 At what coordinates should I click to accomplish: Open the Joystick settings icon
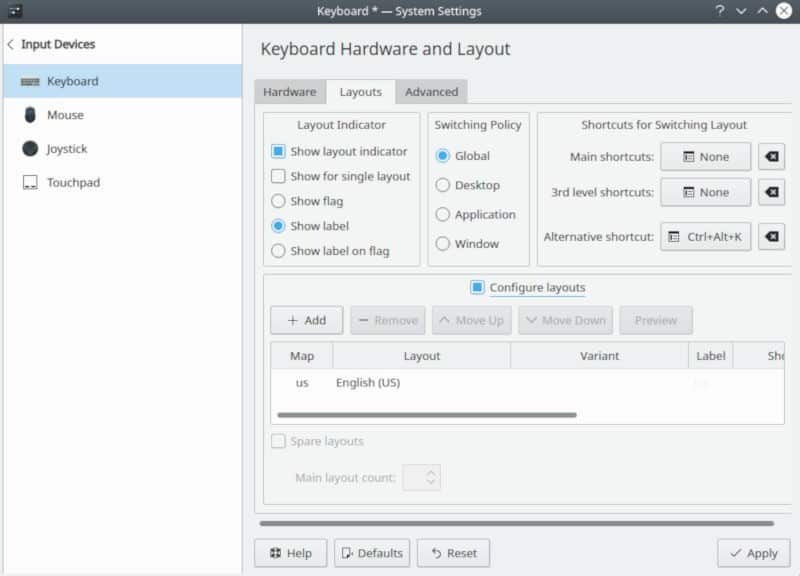(30, 149)
